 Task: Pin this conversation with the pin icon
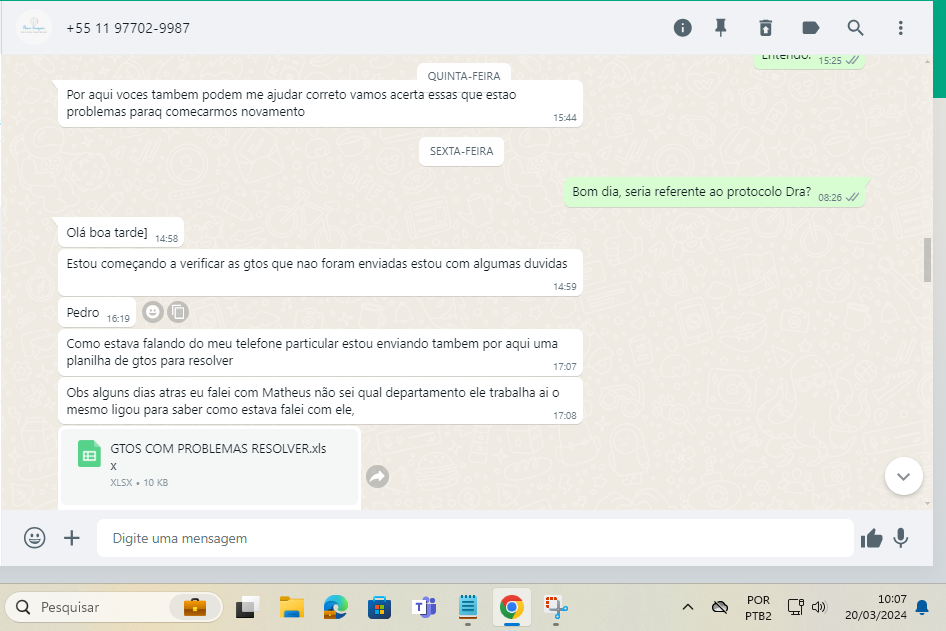721,28
